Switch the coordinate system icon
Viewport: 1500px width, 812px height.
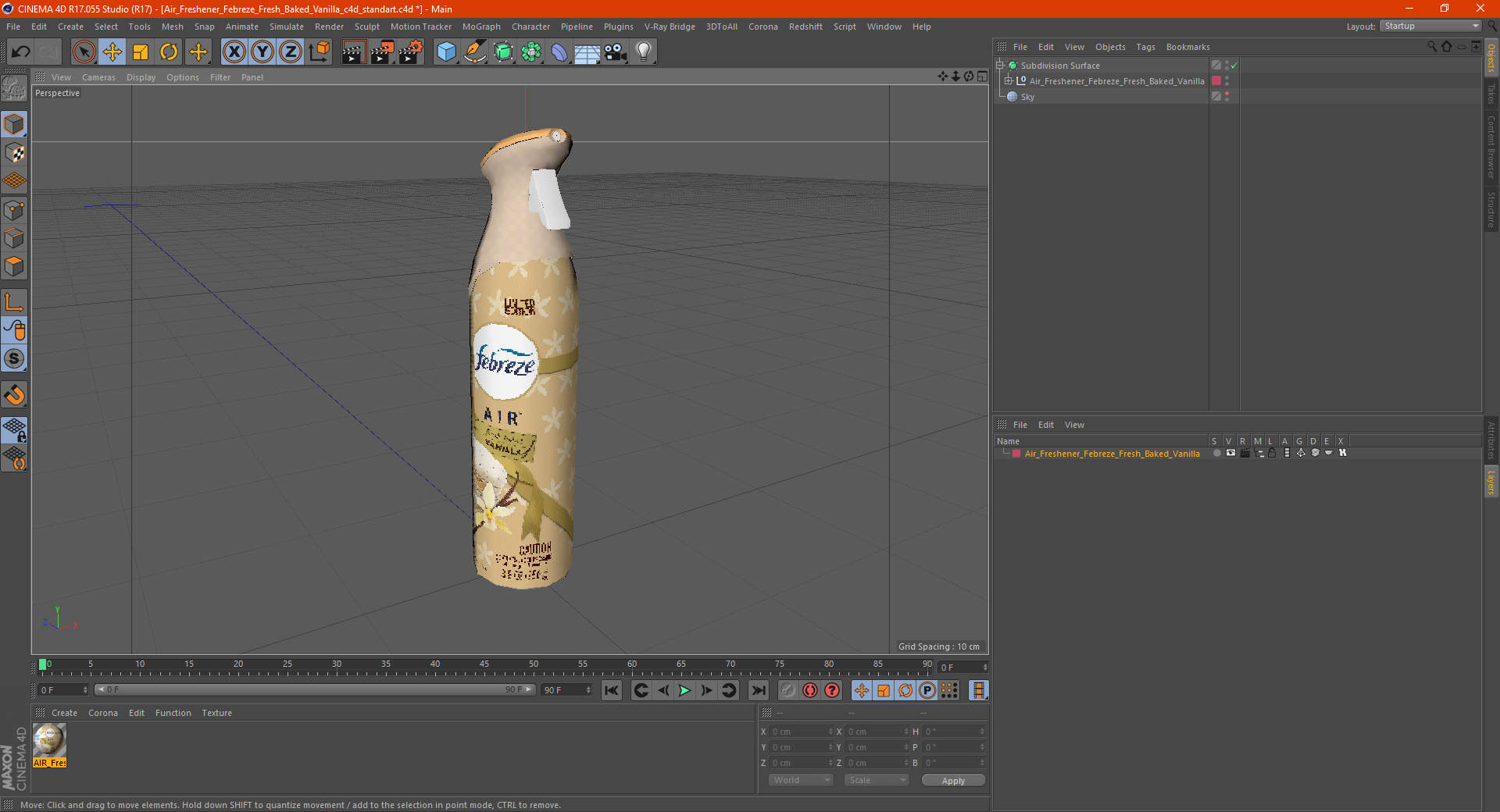[319, 52]
